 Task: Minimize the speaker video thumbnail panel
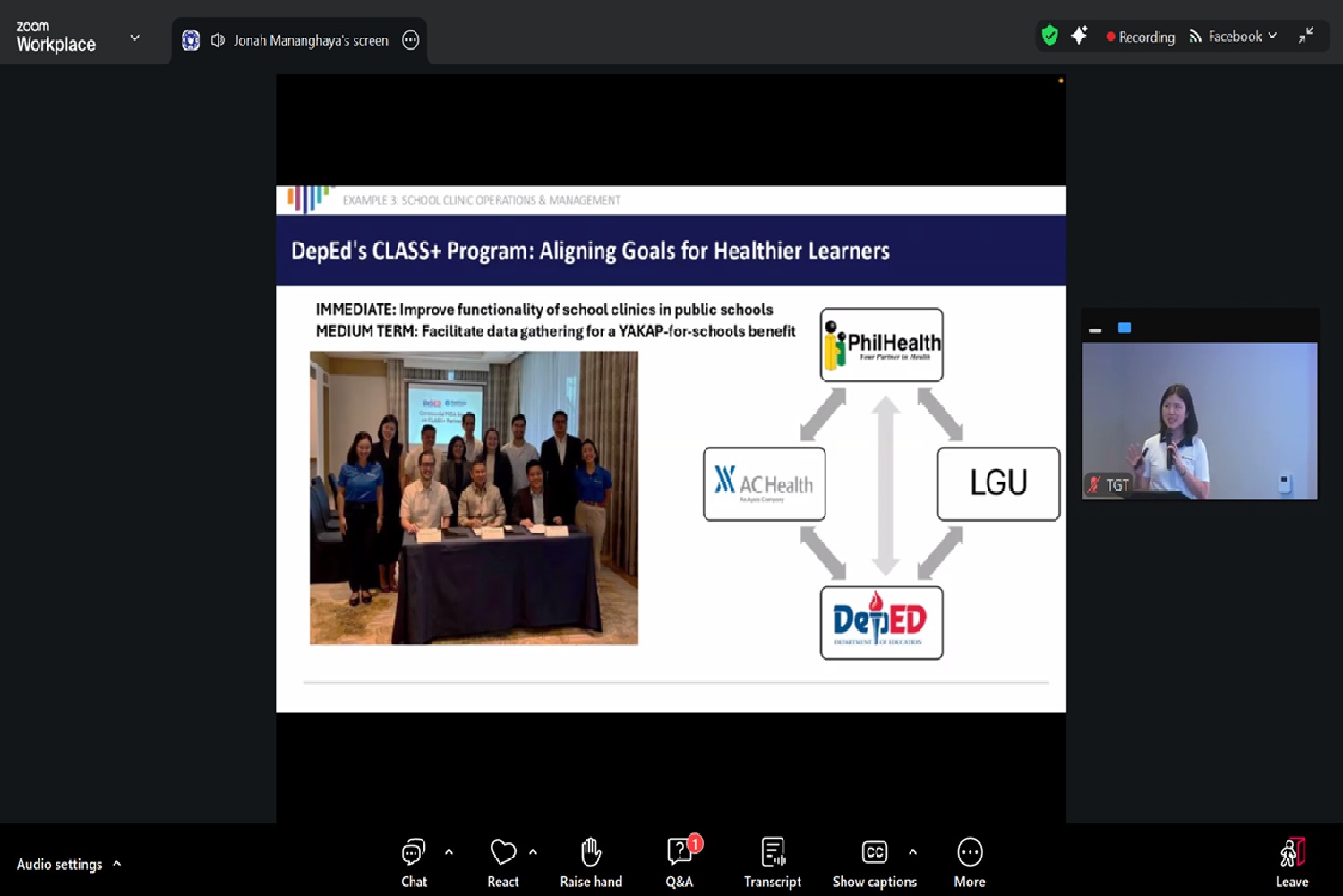tap(1095, 329)
